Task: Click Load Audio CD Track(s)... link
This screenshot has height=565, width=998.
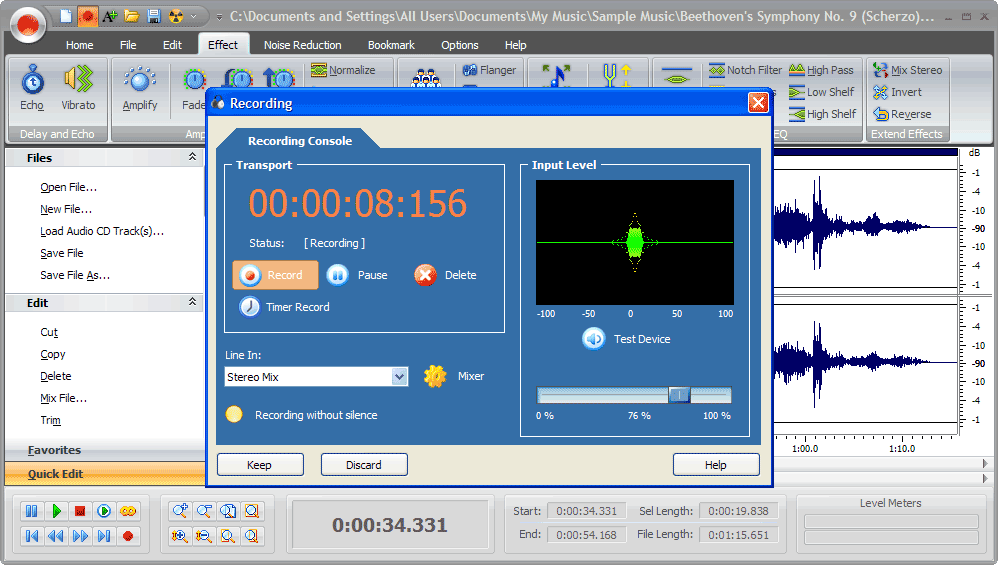Action: [x=102, y=231]
